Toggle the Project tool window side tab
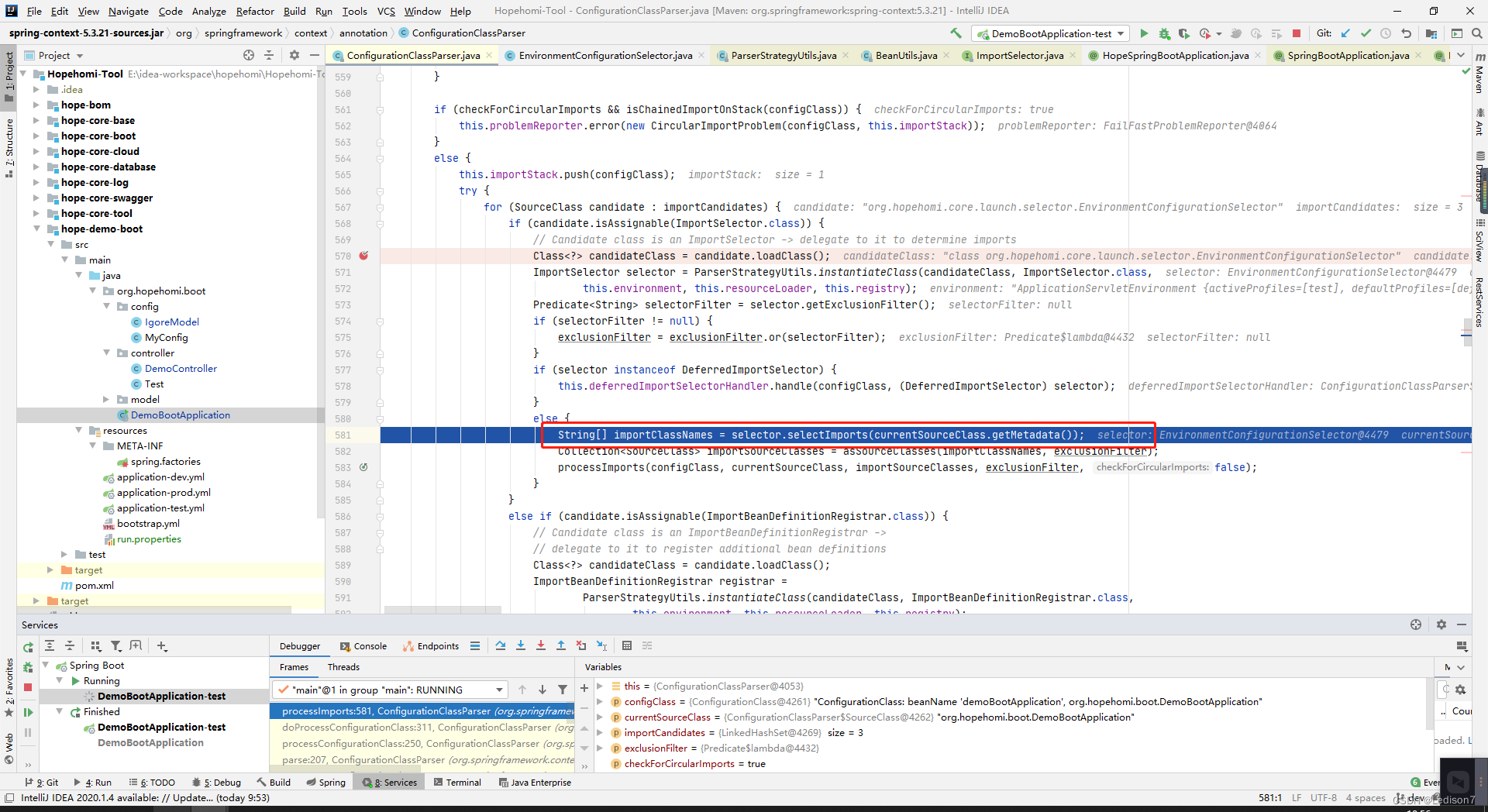 [x=9, y=71]
